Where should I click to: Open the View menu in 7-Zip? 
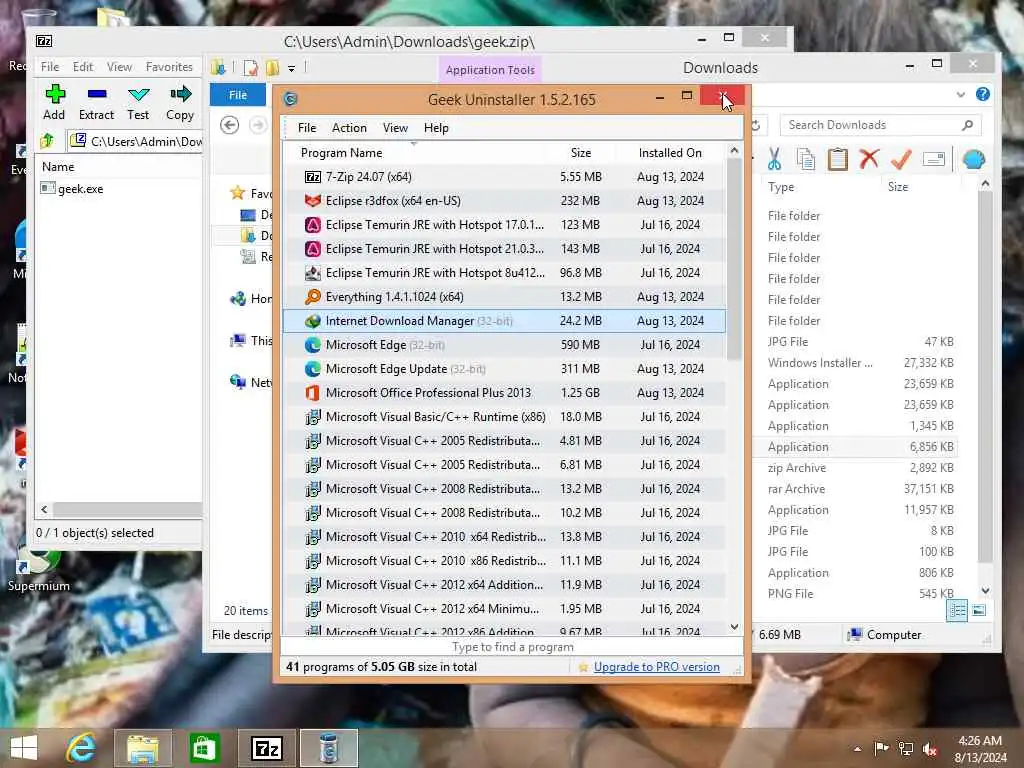(120, 67)
